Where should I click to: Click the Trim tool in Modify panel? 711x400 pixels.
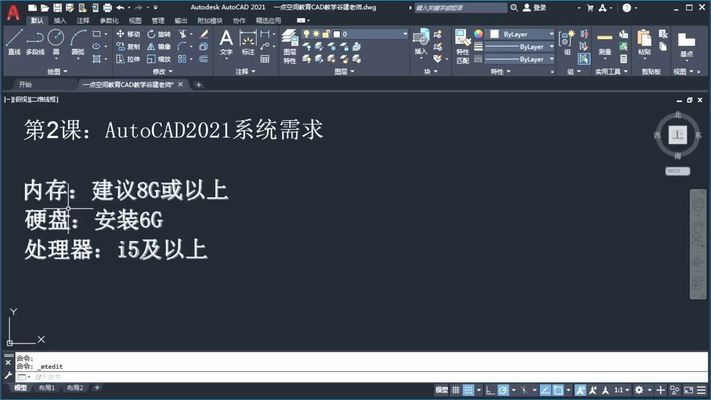click(183, 34)
